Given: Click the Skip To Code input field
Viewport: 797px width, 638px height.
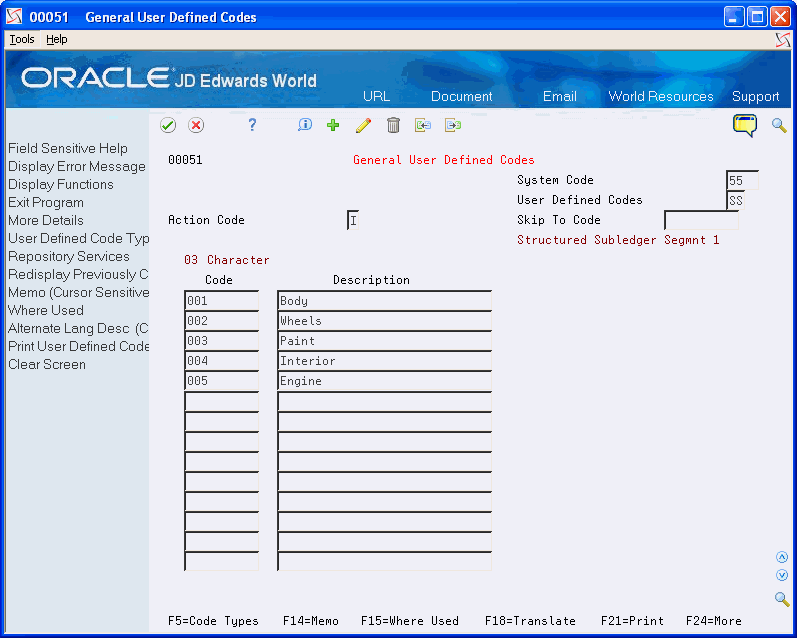Looking at the screenshot, I should tap(701, 220).
